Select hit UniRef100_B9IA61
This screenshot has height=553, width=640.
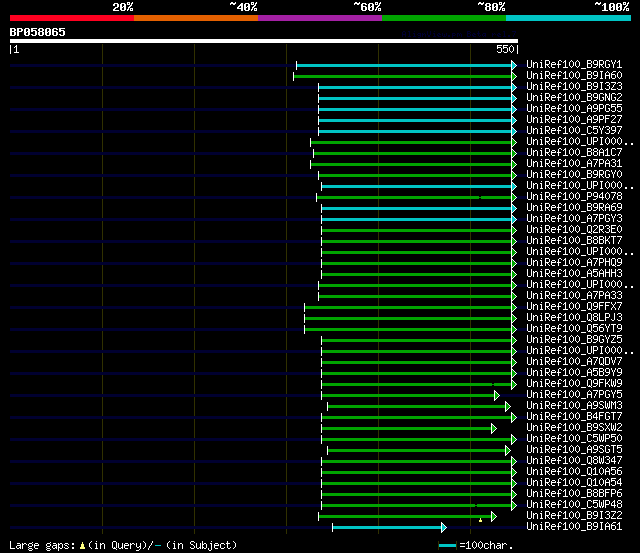coord(574,527)
